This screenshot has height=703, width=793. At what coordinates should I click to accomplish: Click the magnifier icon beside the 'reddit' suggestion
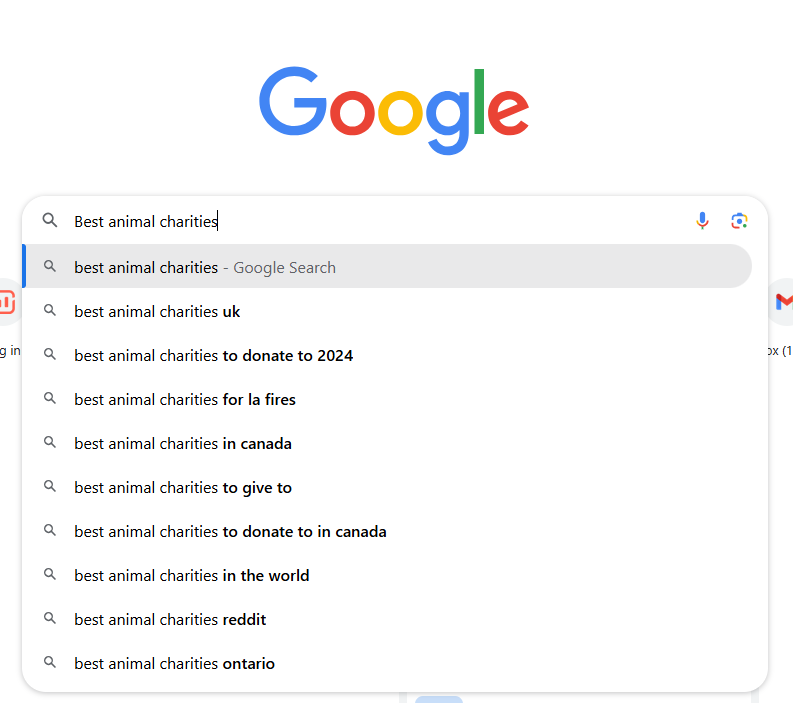tap(50, 619)
